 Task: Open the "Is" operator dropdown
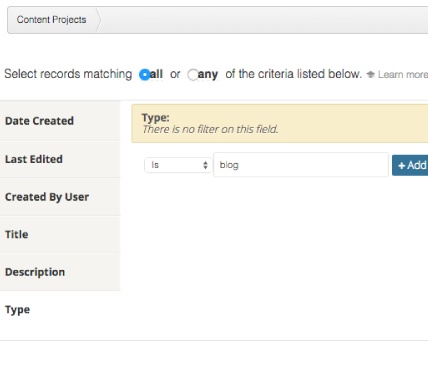coord(178,165)
